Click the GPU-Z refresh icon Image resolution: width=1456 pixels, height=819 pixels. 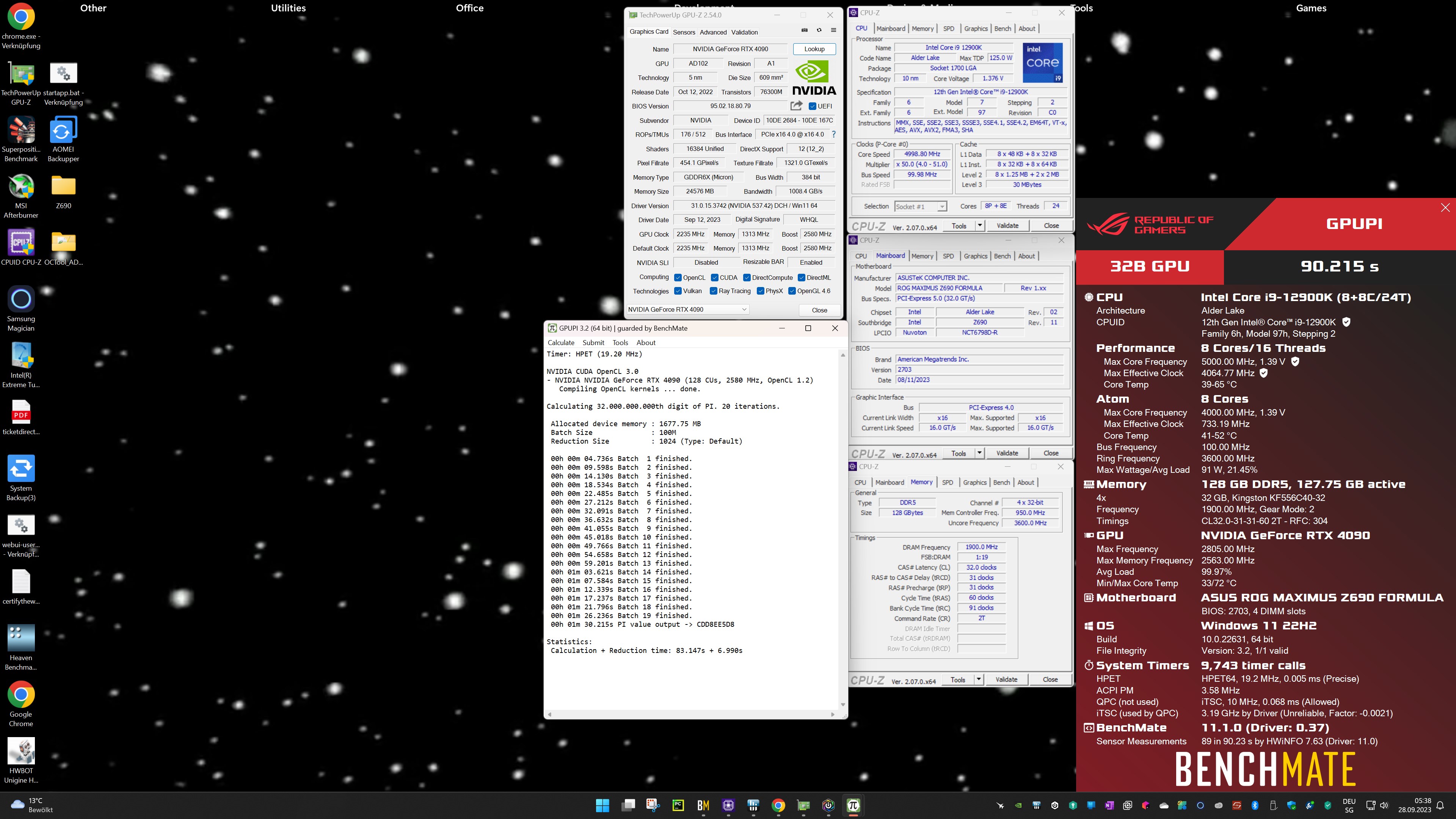(x=819, y=30)
